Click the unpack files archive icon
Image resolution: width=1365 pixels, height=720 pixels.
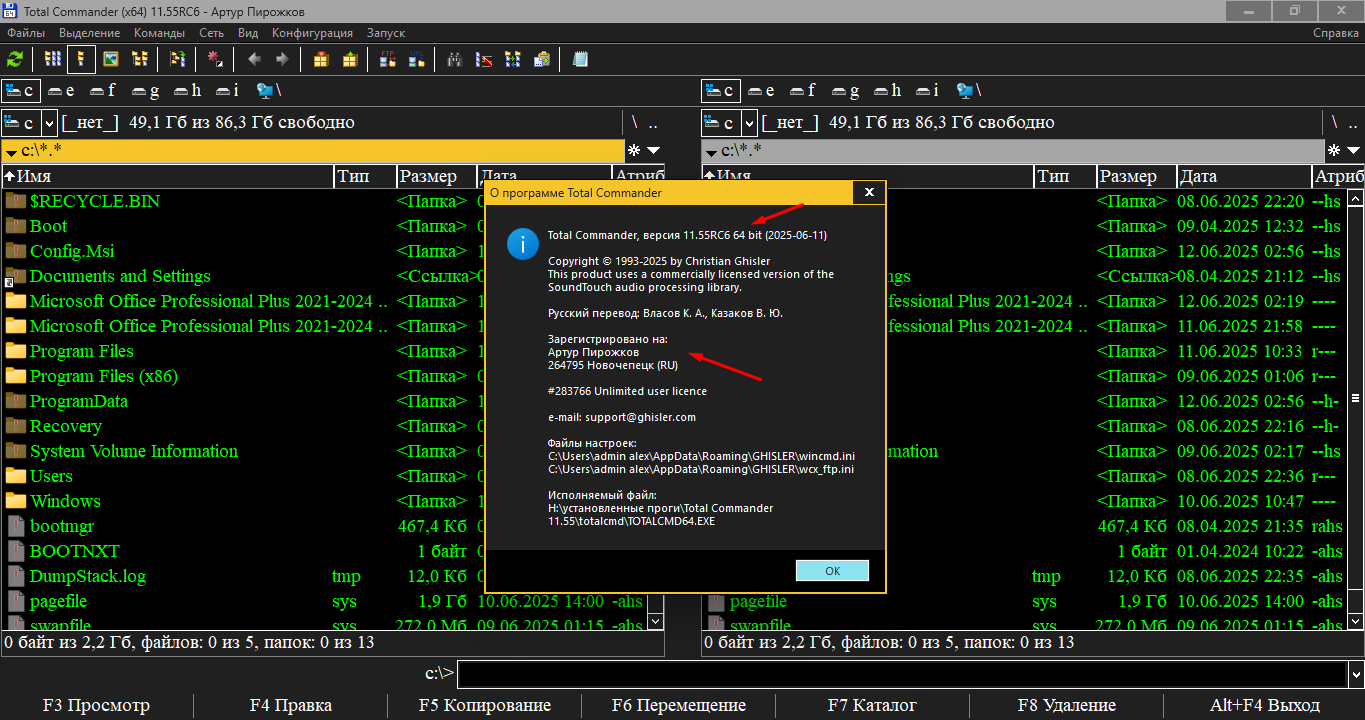tap(350, 60)
